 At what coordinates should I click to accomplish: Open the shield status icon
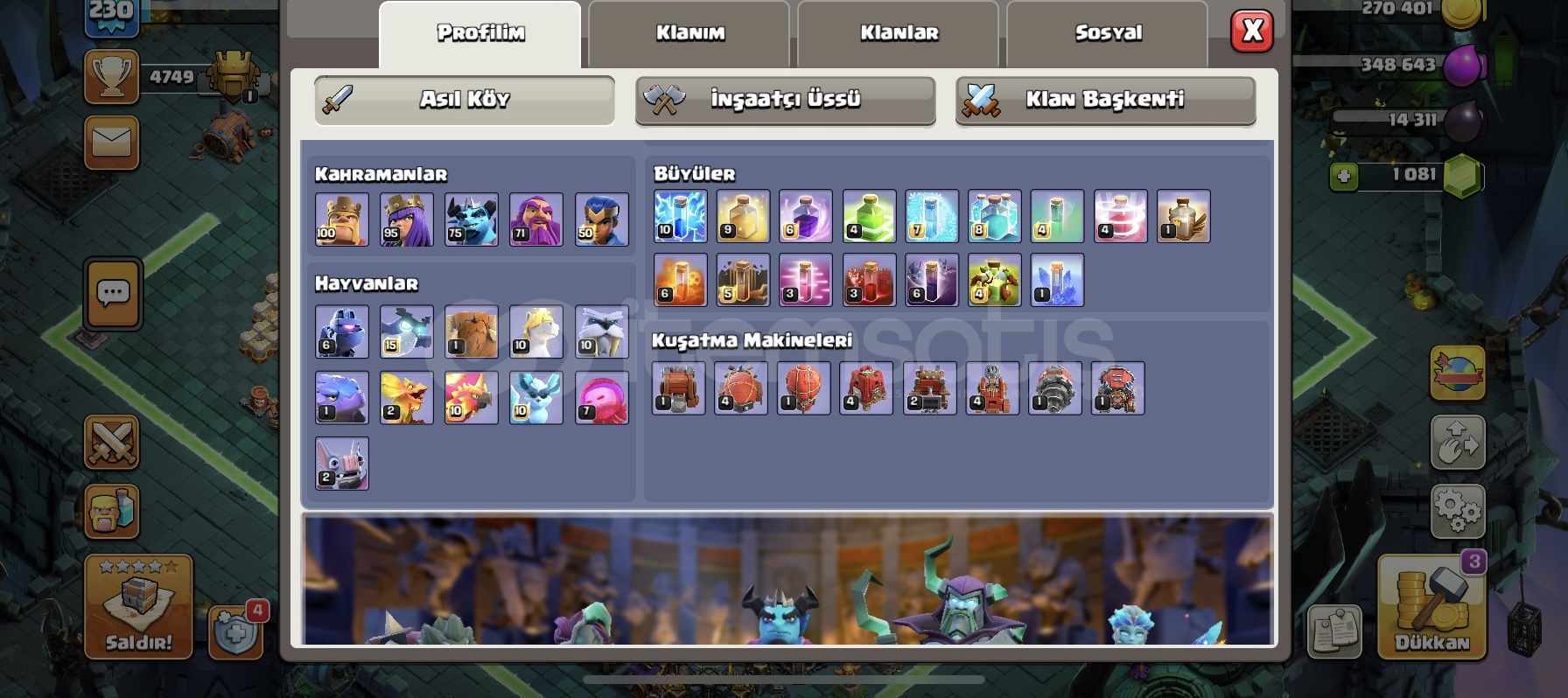tap(236, 632)
